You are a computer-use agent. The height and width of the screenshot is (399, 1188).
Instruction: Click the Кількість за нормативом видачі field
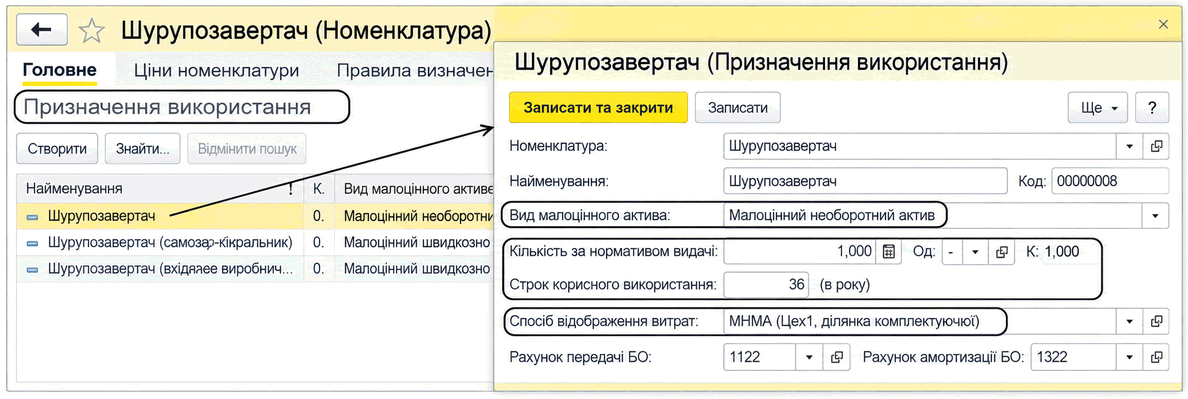pos(800,252)
